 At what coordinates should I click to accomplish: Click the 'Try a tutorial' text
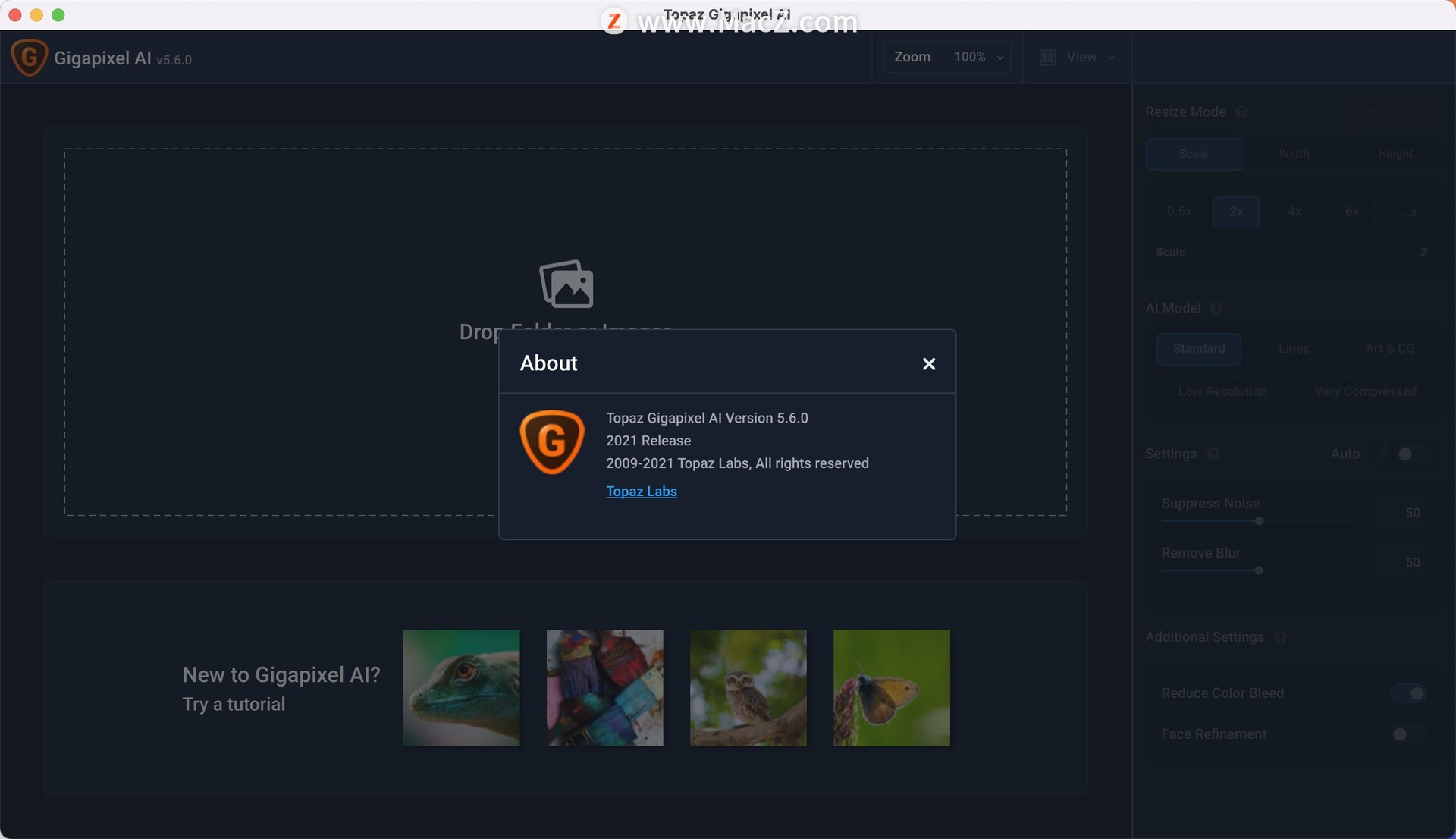click(234, 705)
